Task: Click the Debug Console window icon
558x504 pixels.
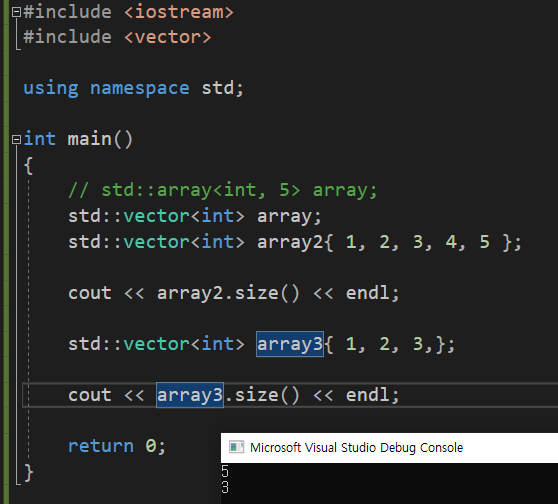Action: click(236, 447)
